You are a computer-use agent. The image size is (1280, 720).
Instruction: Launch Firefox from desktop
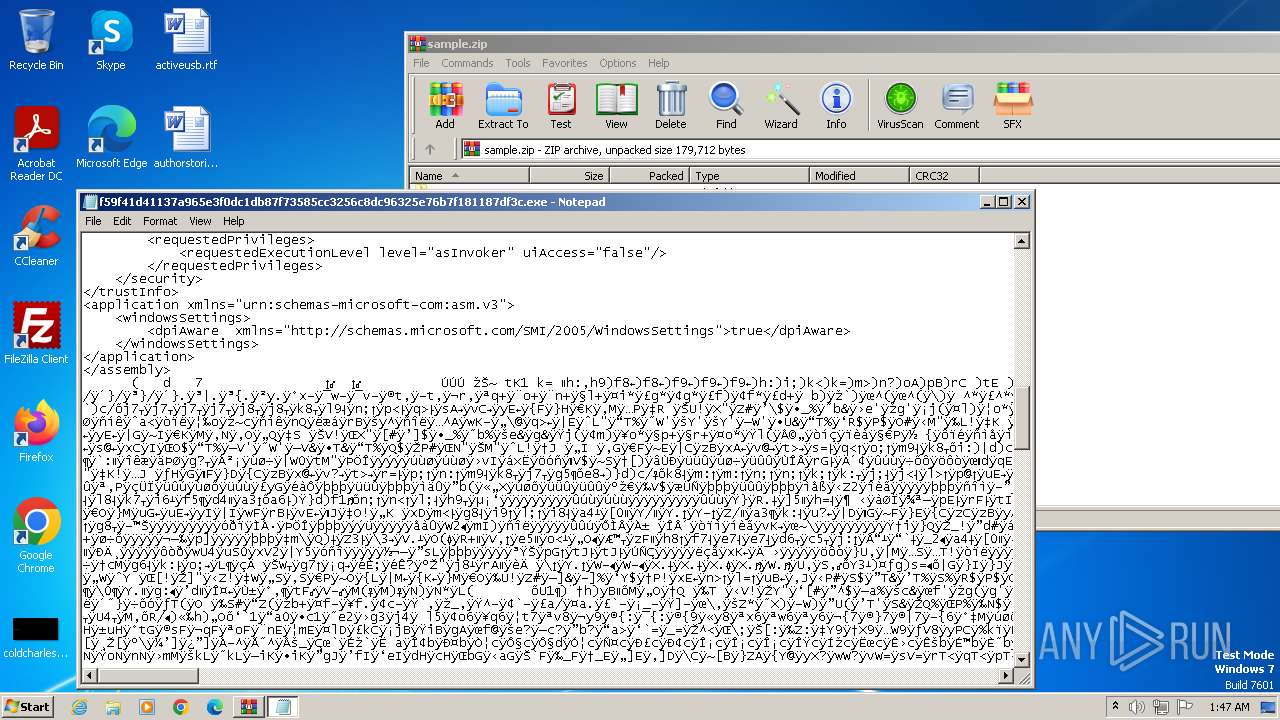click(36, 432)
